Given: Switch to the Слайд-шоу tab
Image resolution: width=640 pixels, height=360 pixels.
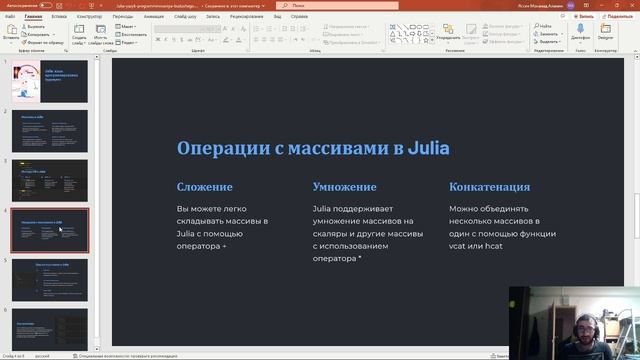Looking at the screenshot, I should pyautogui.click(x=185, y=16).
